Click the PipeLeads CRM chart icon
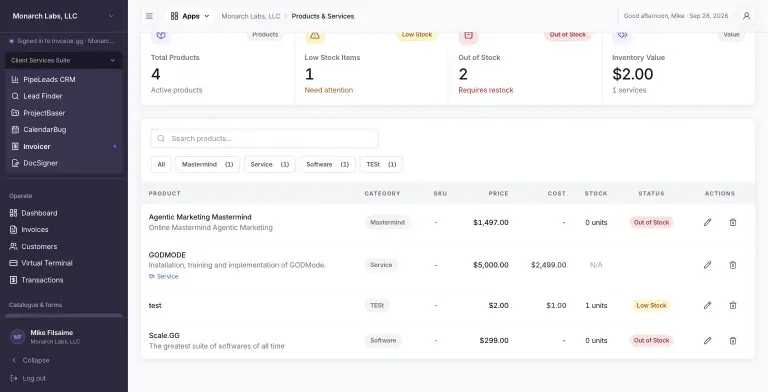Image resolution: width=768 pixels, height=392 pixels. click(x=15, y=79)
